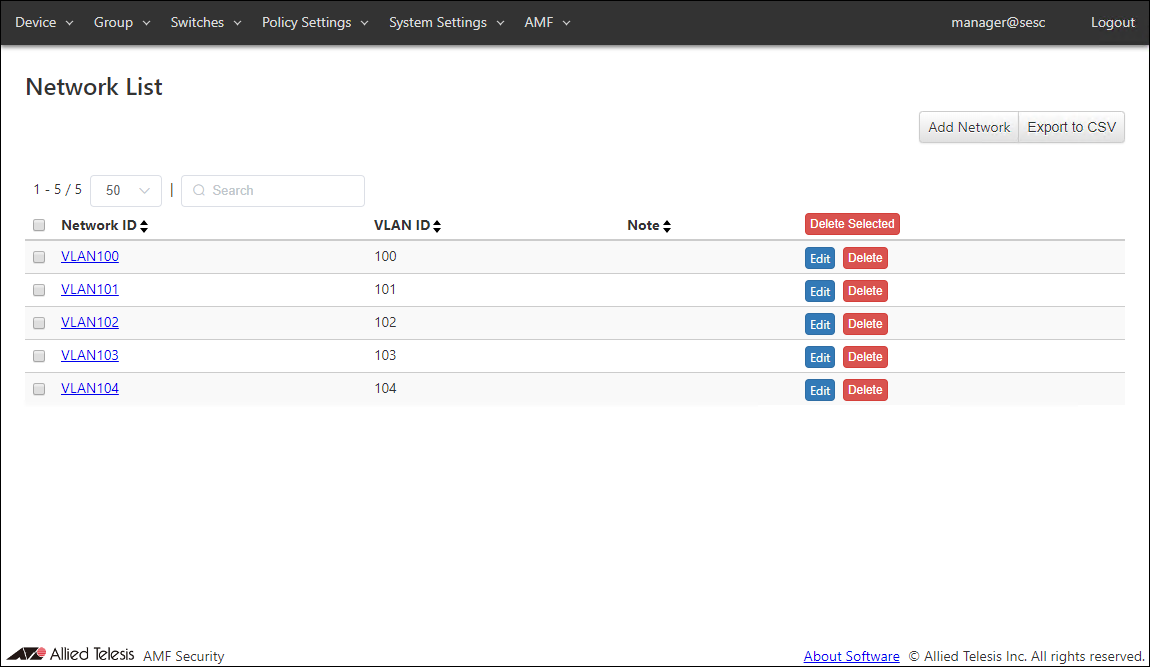Delete the VLAN102 network entry
This screenshot has height=667, width=1150.
[x=865, y=324]
